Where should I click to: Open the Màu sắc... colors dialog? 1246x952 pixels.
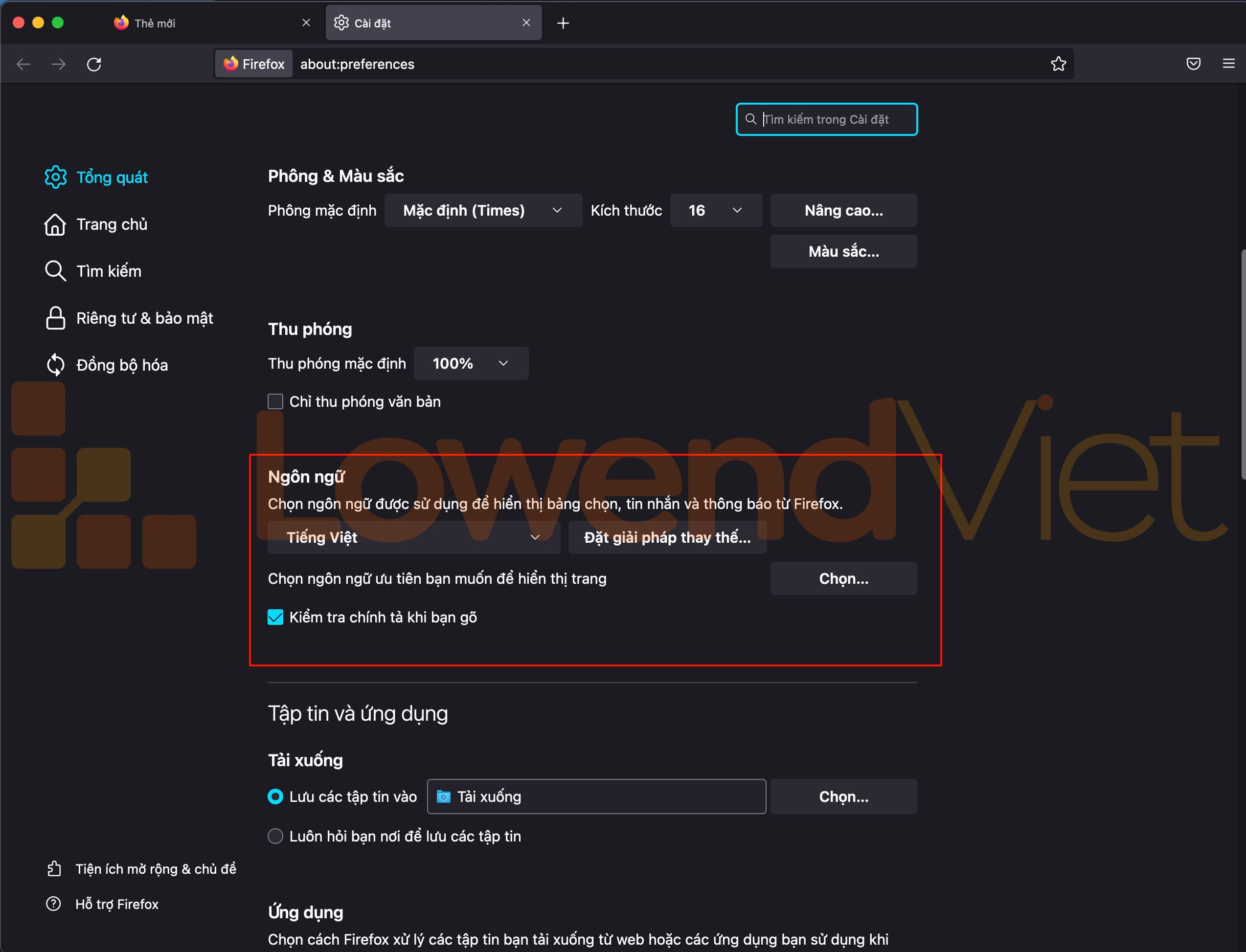tap(843, 252)
